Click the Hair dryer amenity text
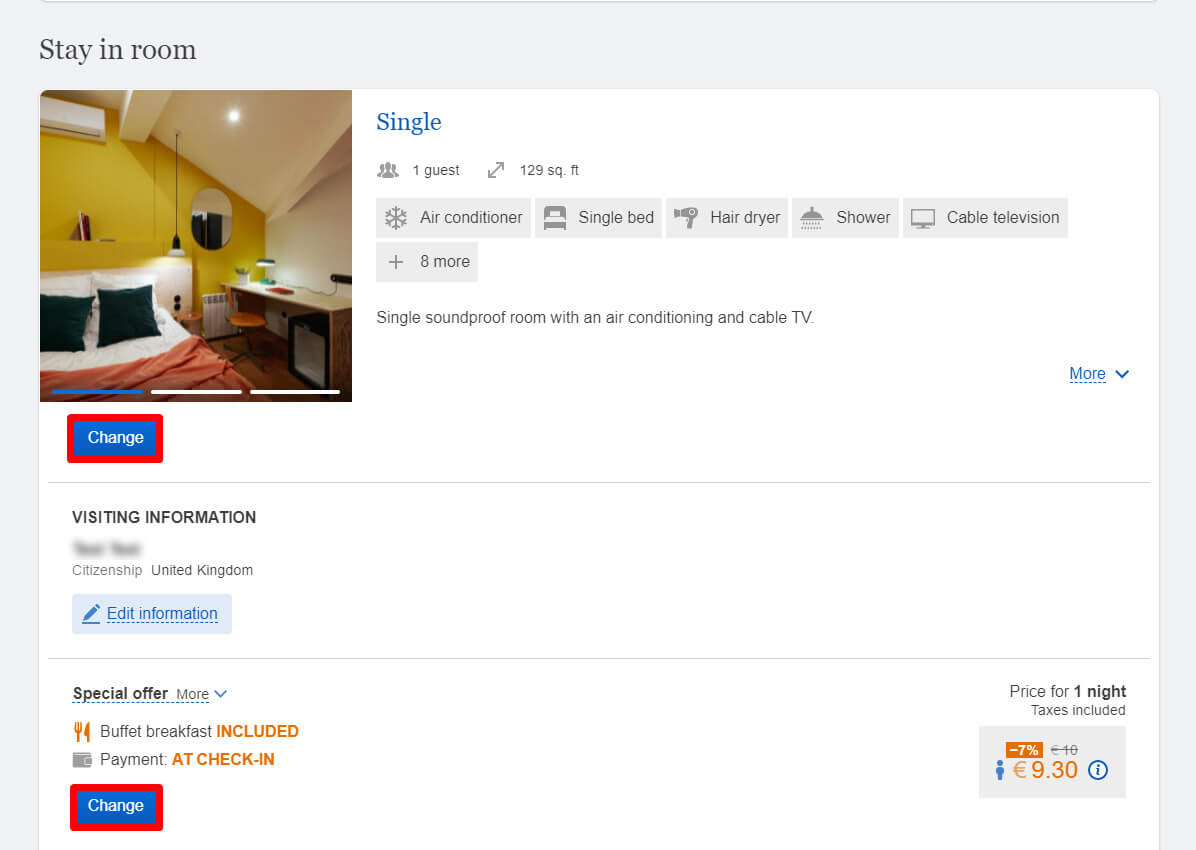The width and height of the screenshot is (1196, 850). point(745,218)
